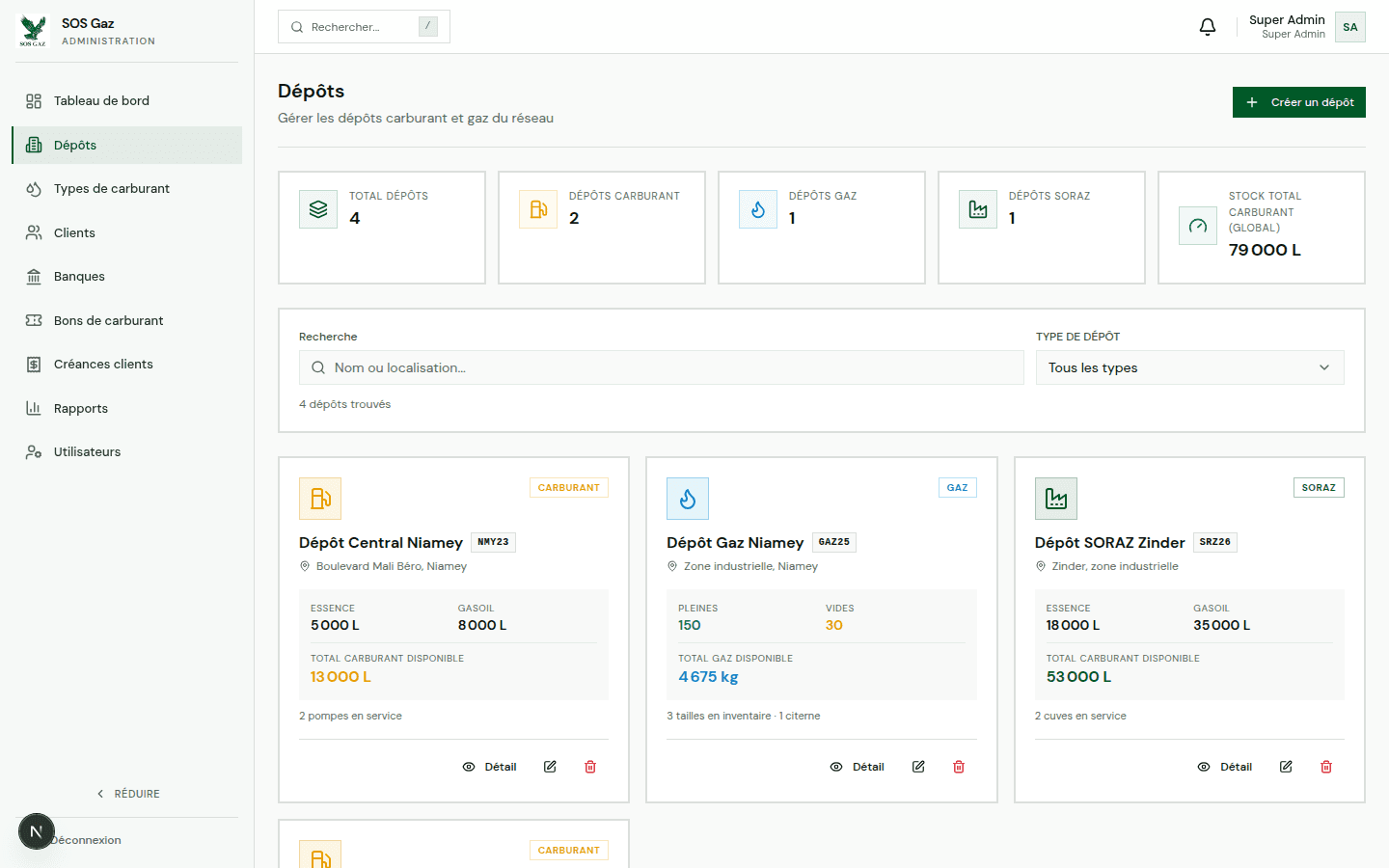Viewport: 1389px width, 868px height.
Task: Click the Dépôt Gaz Niamey title
Action: tap(735, 543)
